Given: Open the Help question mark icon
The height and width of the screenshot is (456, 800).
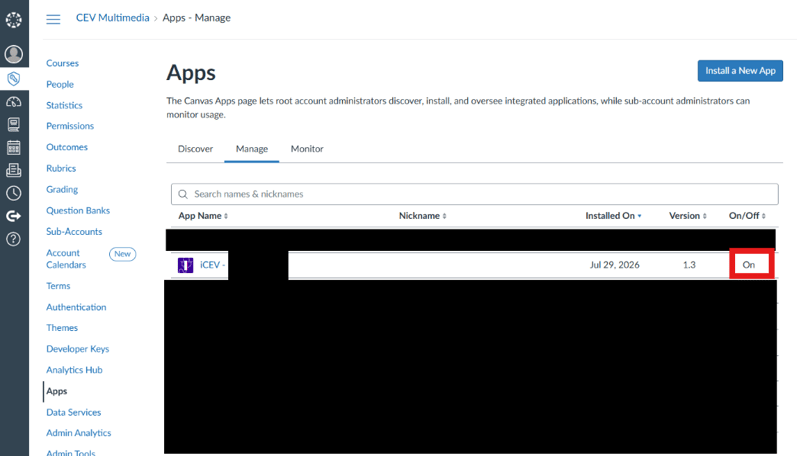Looking at the screenshot, I should coord(14,239).
